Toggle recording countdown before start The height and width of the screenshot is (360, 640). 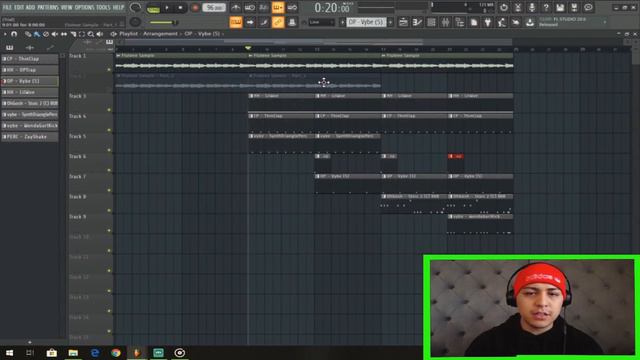[264, 7]
